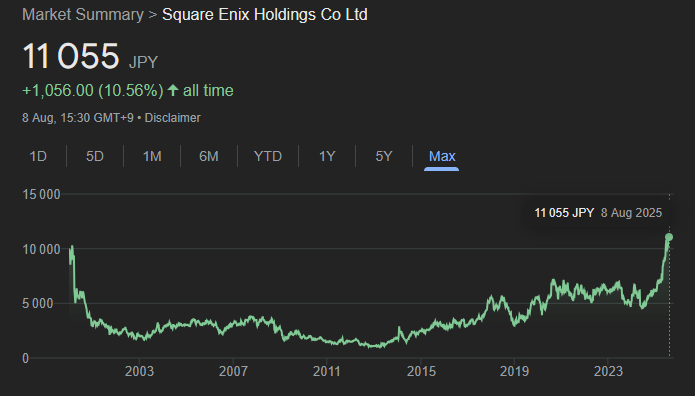Screen dimensions: 695x396
Task: Switch chart to 6M range
Action: click(209, 156)
